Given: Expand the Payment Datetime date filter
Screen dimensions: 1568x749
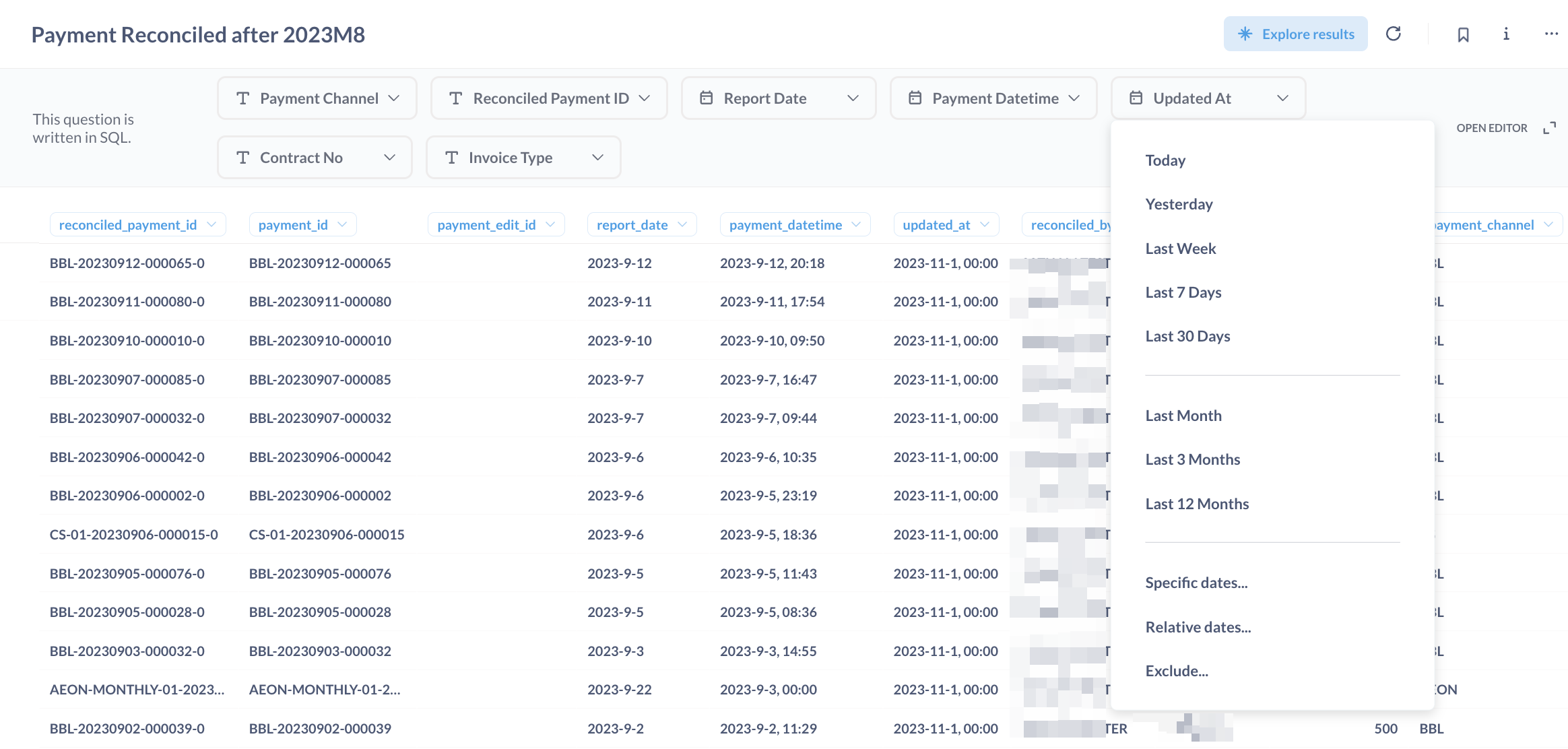Looking at the screenshot, I should coord(993,98).
